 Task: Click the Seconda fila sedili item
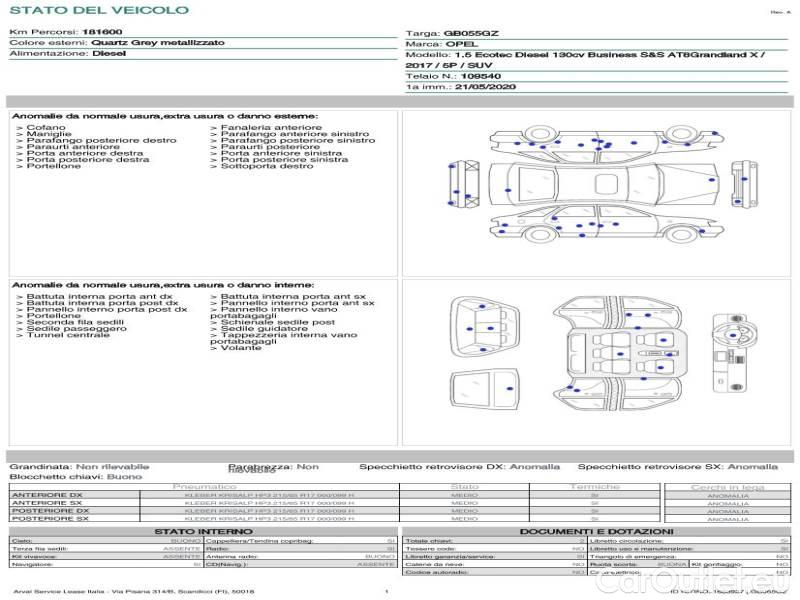coord(70,322)
